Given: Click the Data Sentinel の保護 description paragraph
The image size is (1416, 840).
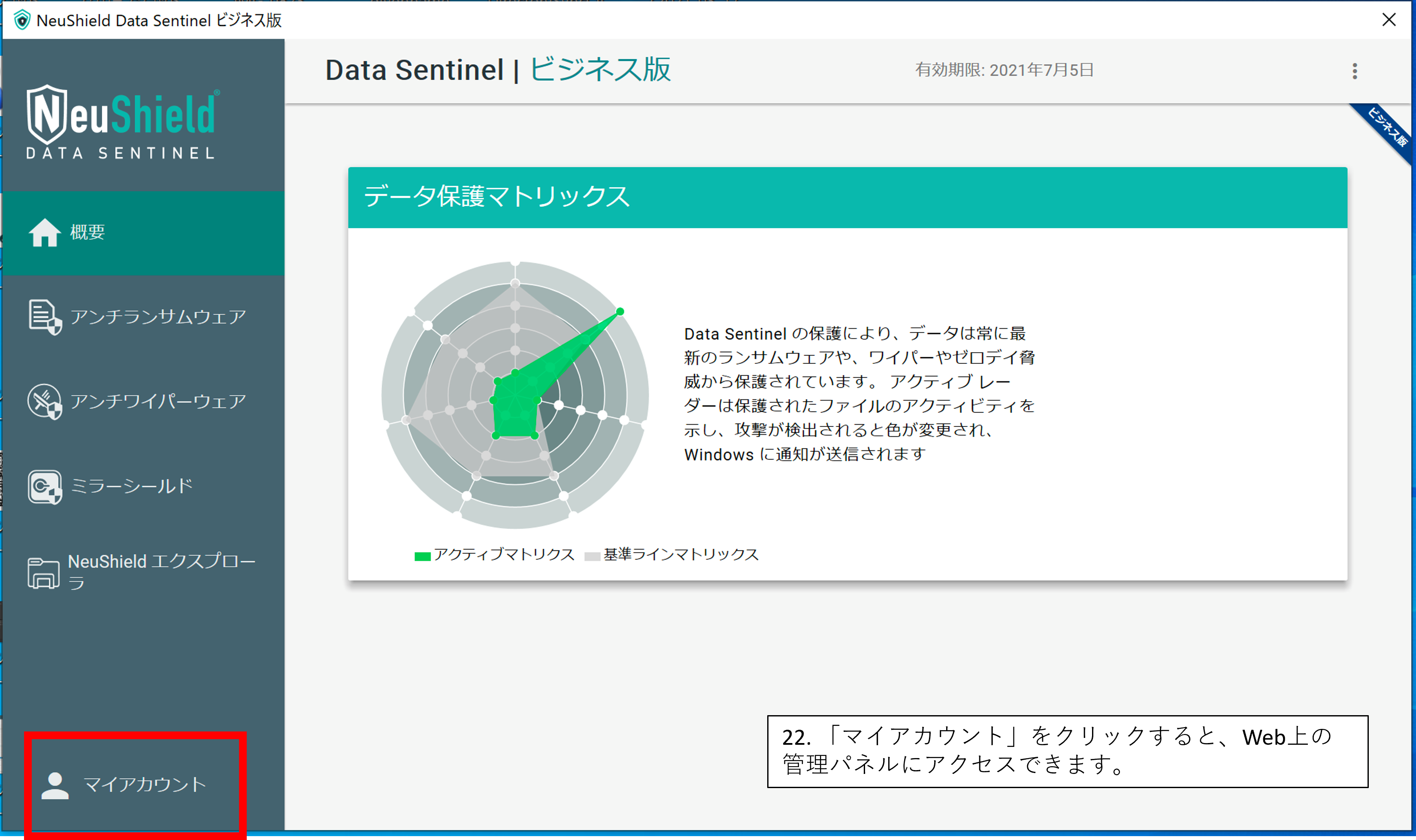Looking at the screenshot, I should coord(859,394).
